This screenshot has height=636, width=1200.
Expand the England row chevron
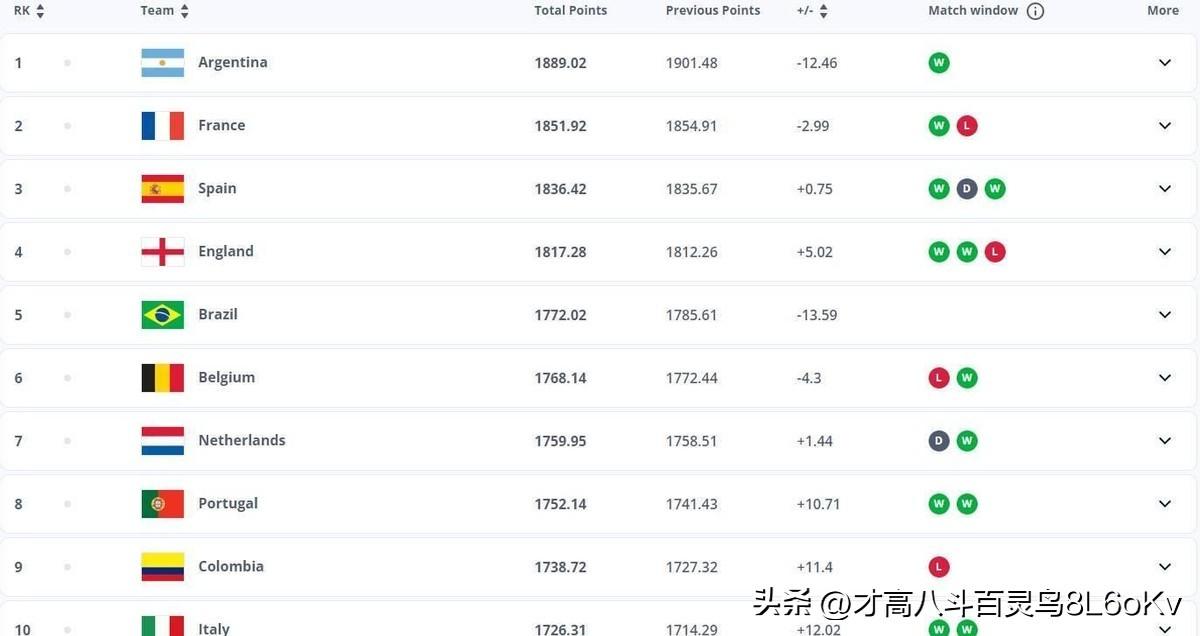(1164, 252)
